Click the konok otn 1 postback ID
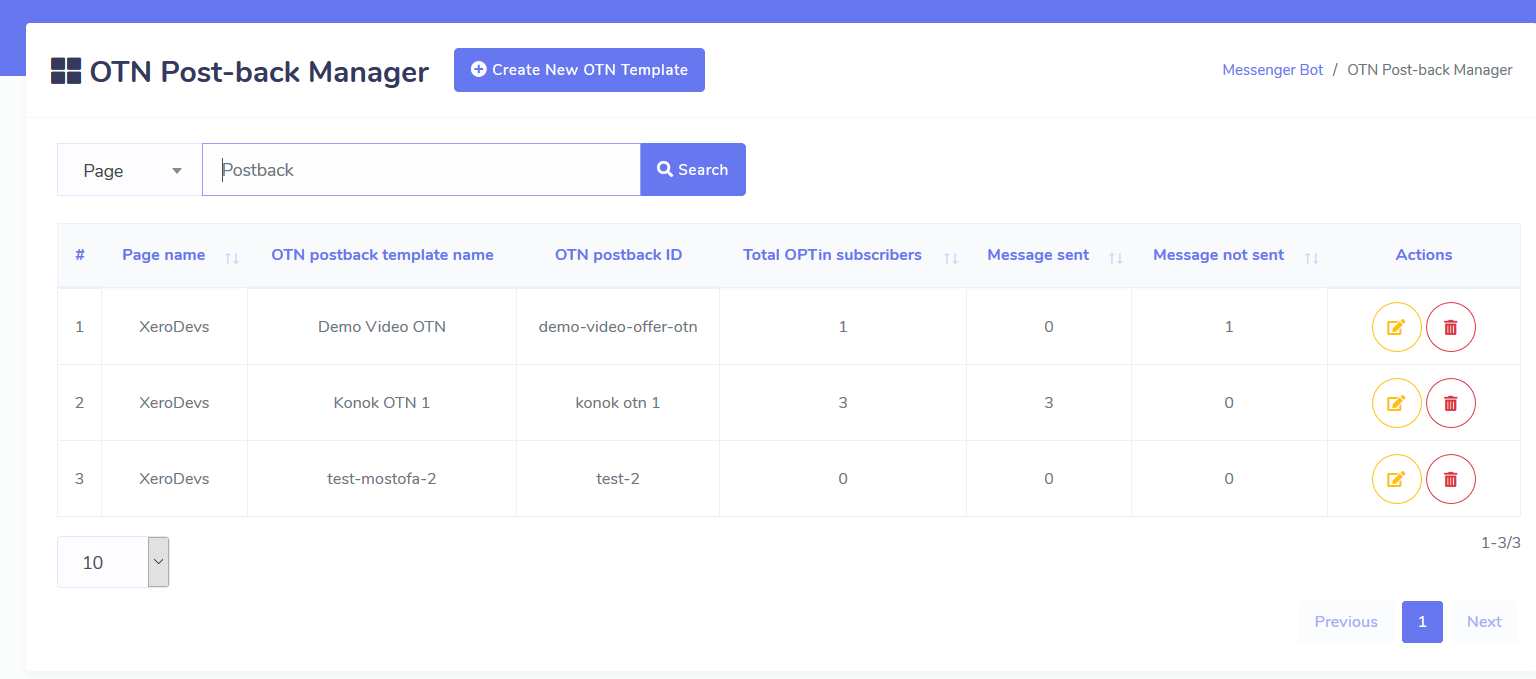 [618, 403]
